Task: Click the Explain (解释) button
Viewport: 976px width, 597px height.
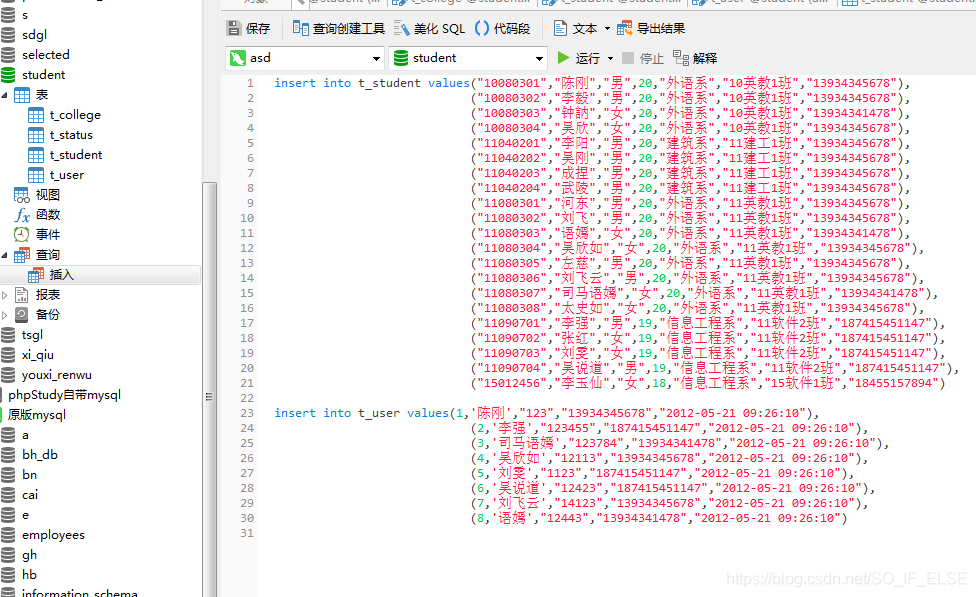Action: click(x=695, y=58)
